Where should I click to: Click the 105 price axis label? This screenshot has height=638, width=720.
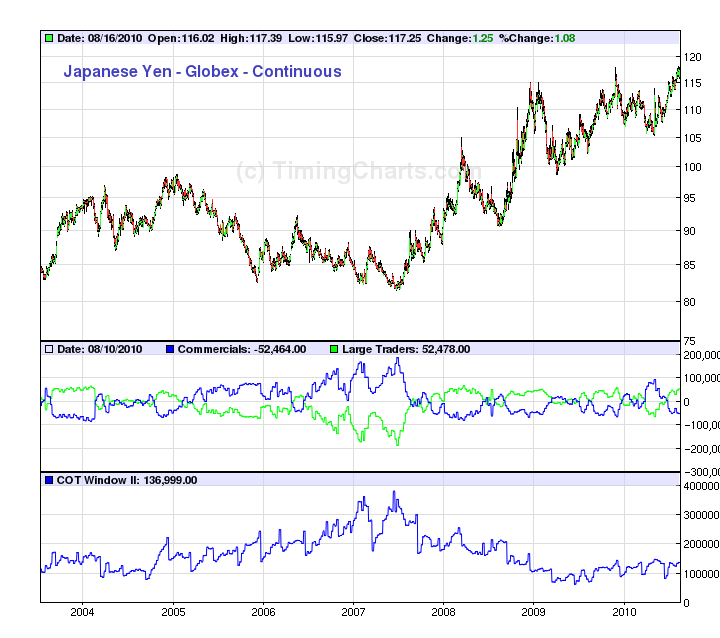(x=692, y=138)
